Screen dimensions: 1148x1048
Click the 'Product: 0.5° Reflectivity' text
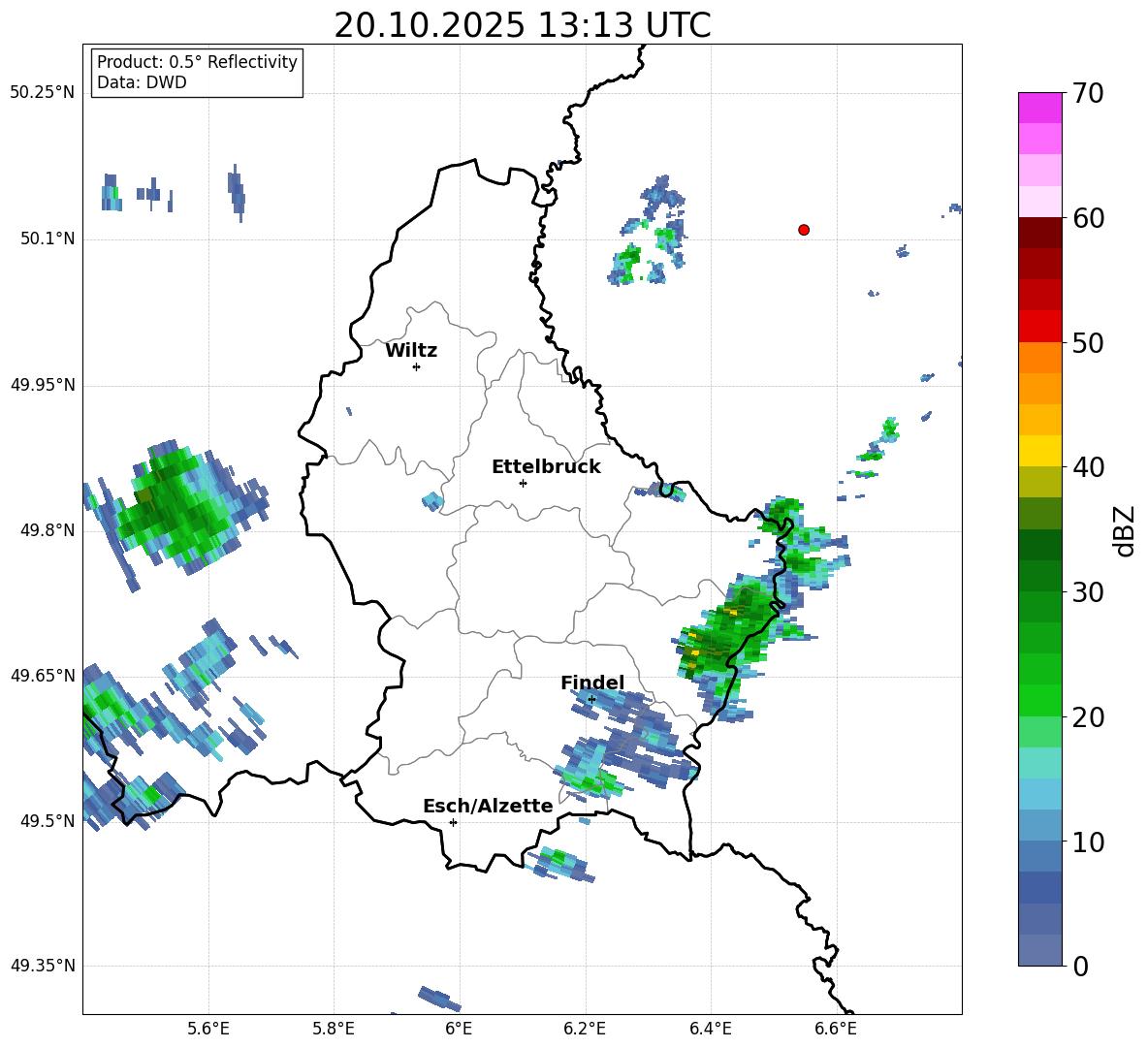pos(197,62)
